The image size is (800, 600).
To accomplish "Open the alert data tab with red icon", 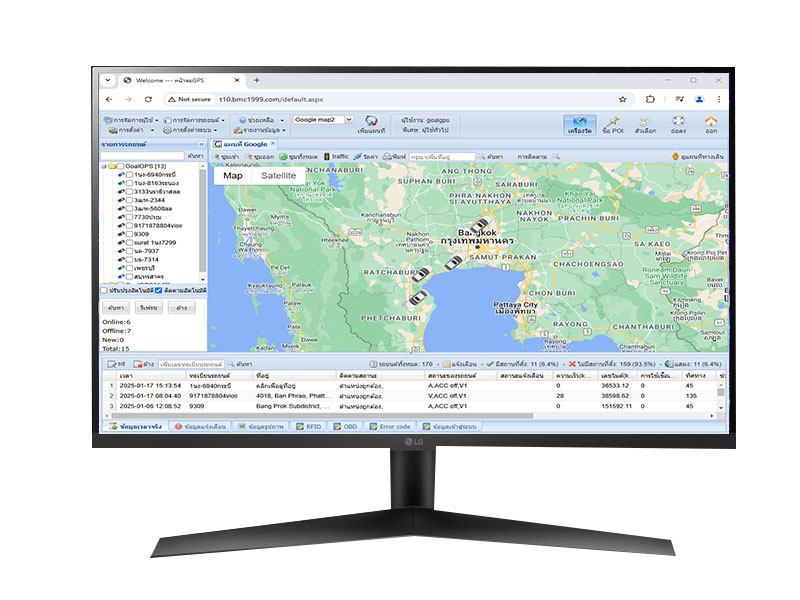I will pos(200,427).
